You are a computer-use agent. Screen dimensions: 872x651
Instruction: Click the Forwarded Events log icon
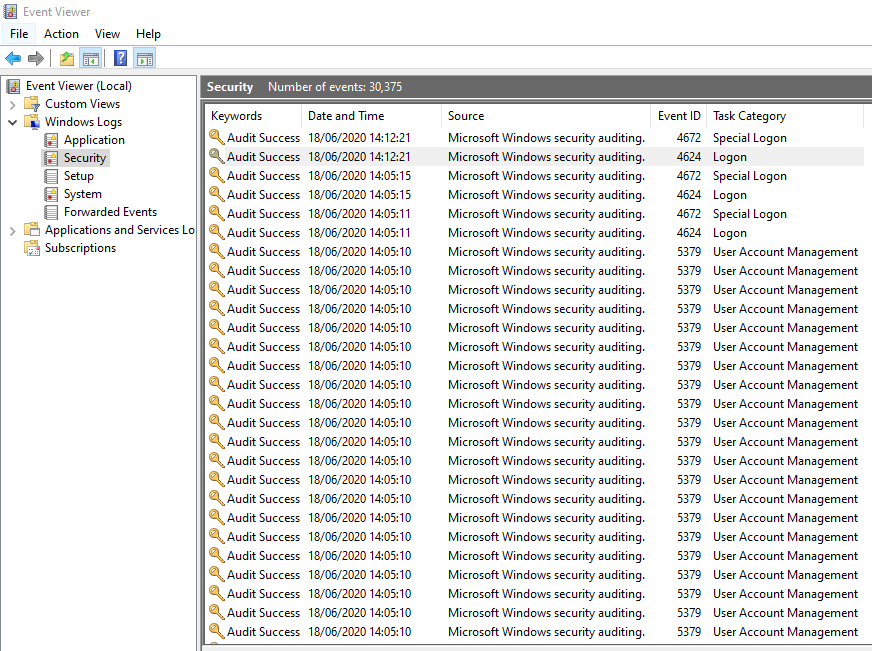point(51,212)
